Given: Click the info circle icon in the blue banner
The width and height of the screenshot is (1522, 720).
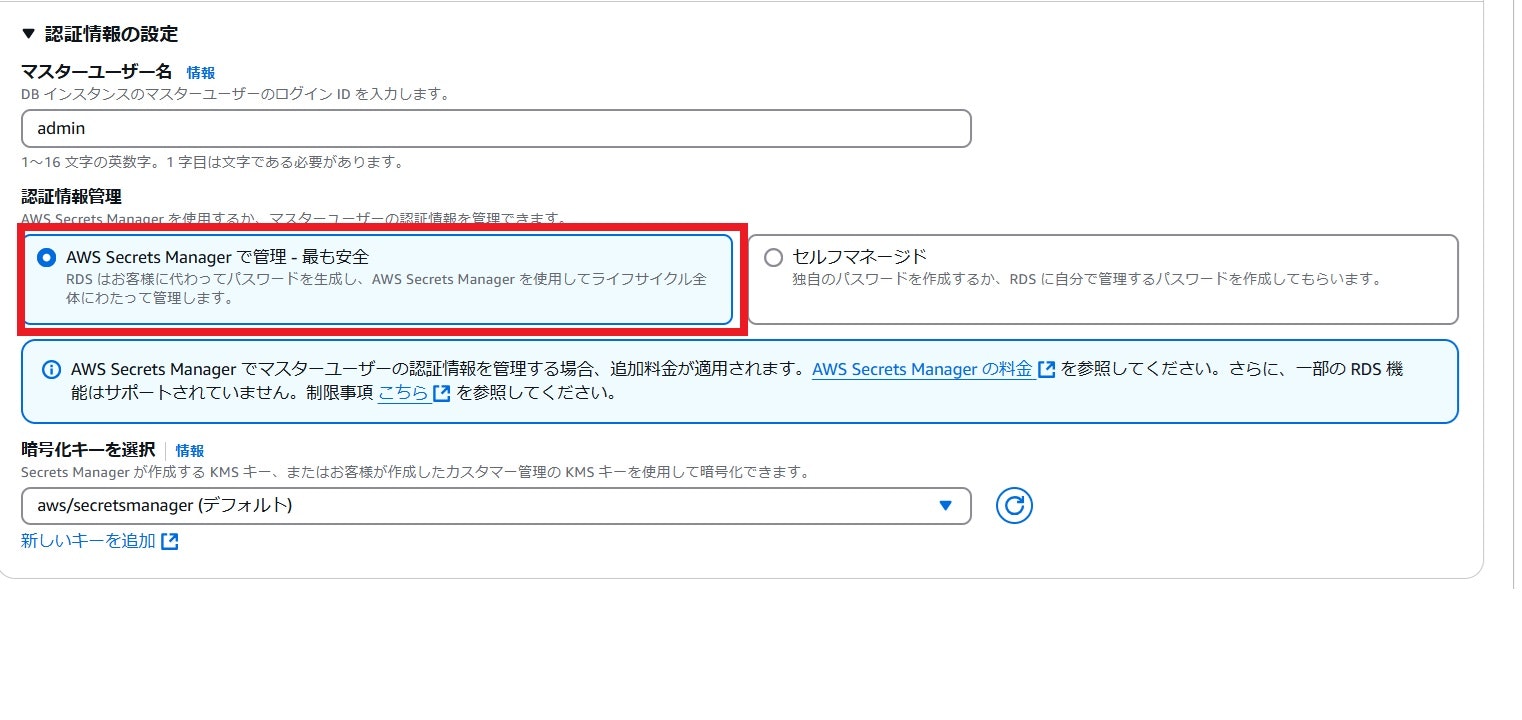Looking at the screenshot, I should [52, 369].
